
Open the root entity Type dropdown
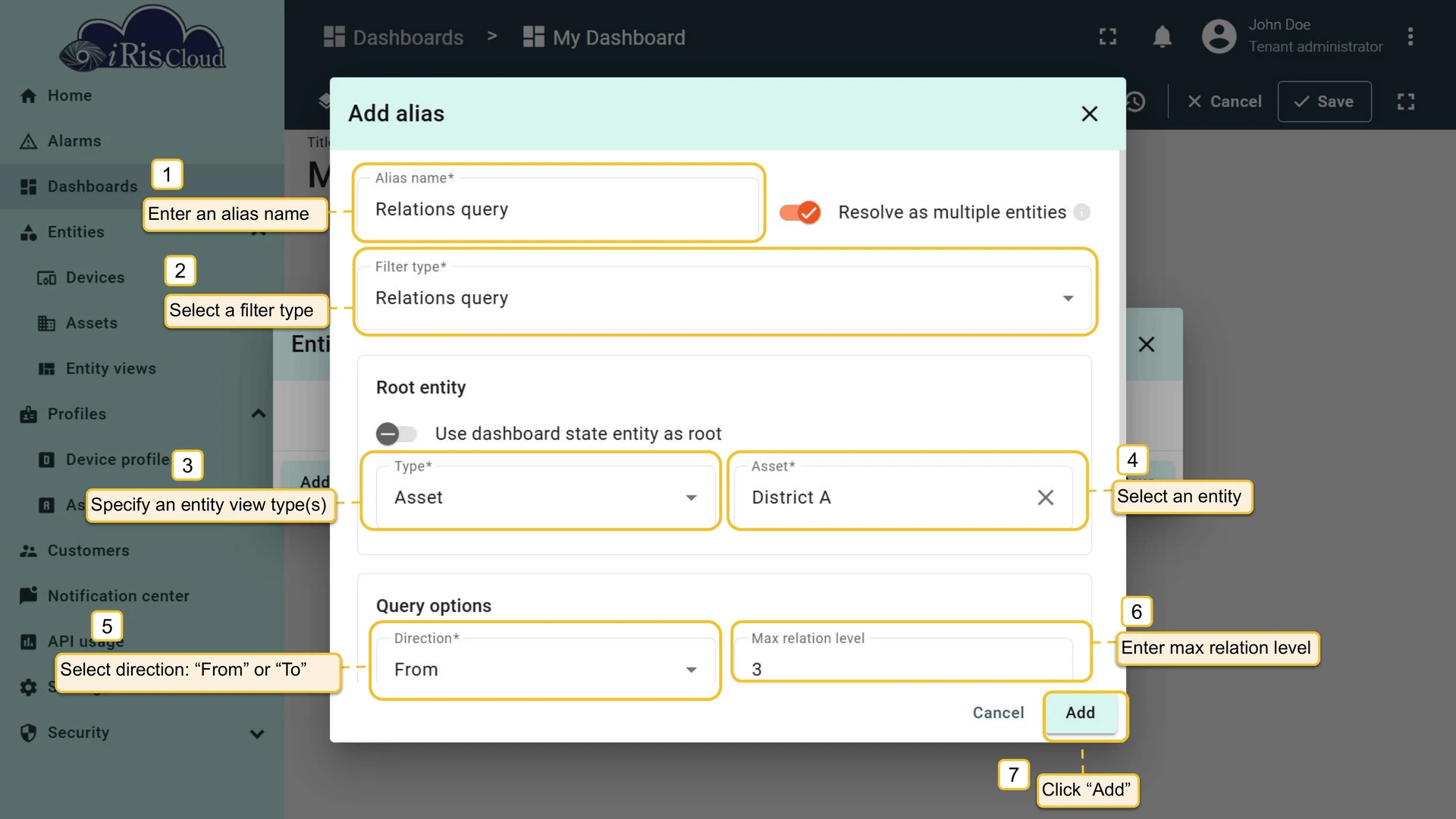(x=546, y=497)
